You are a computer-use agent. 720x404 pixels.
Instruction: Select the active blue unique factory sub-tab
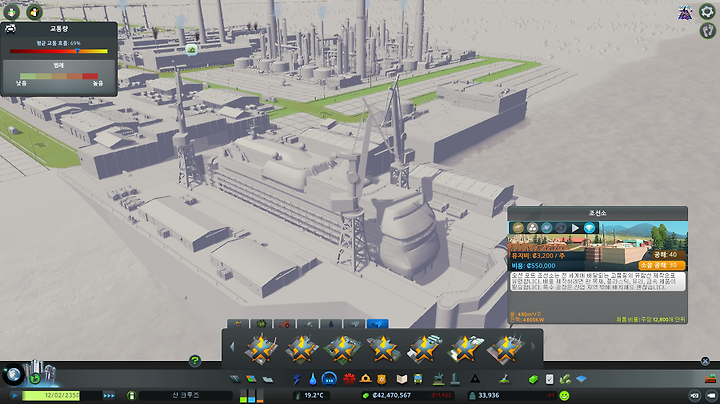378,324
